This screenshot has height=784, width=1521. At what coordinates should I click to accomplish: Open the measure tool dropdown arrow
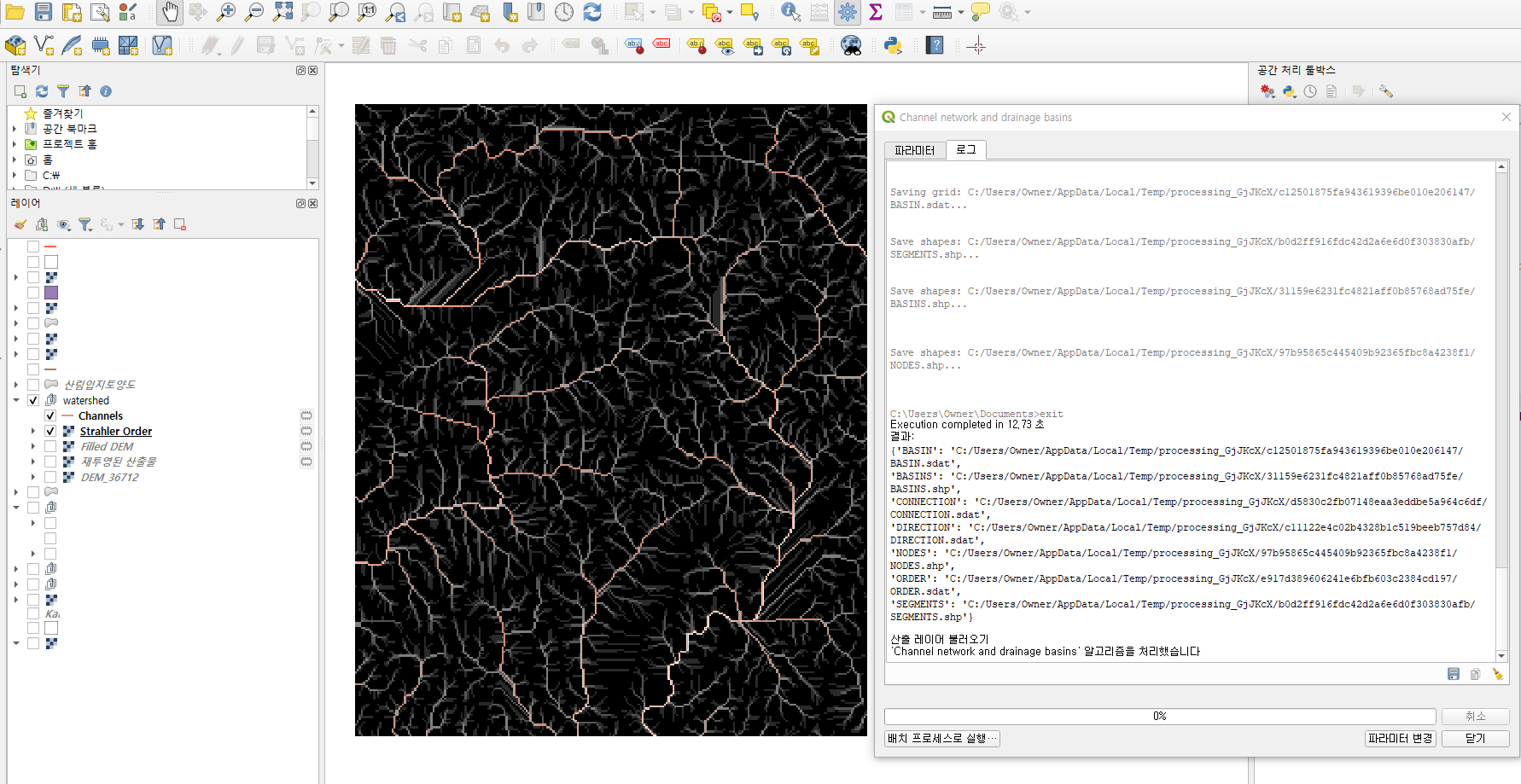pyautogui.click(x=961, y=12)
